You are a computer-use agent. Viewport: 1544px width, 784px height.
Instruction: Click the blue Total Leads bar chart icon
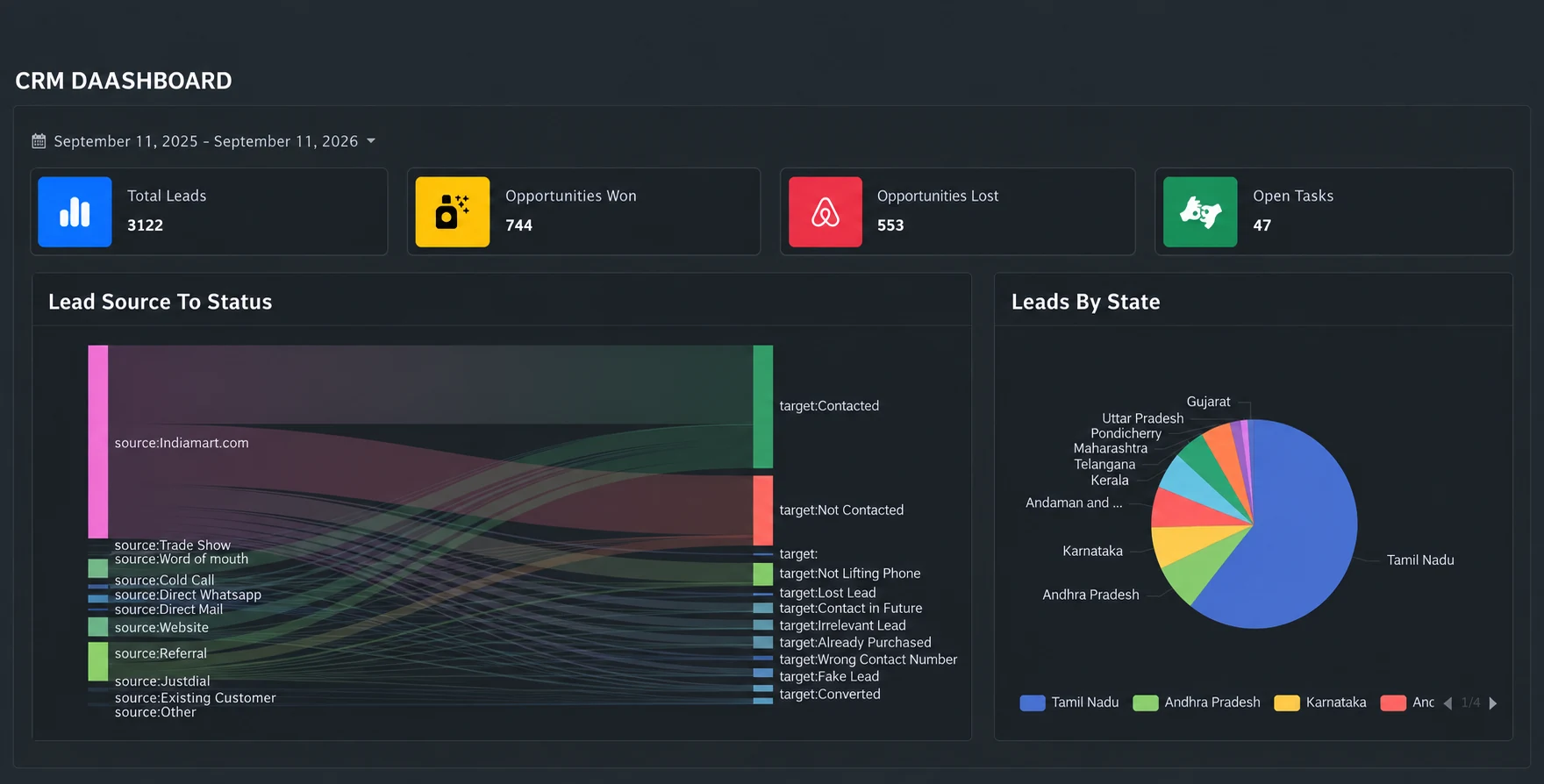[x=75, y=212]
